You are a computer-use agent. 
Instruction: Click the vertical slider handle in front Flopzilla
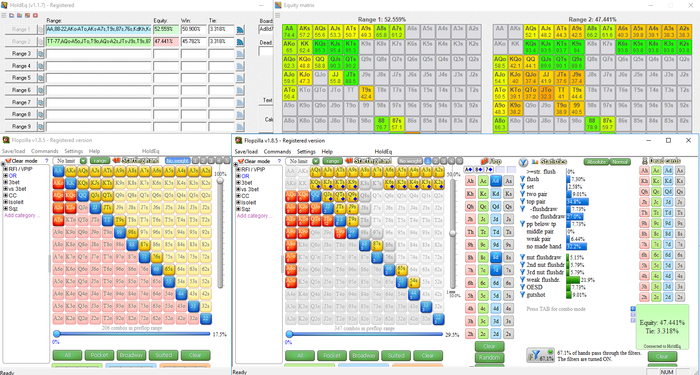click(453, 233)
